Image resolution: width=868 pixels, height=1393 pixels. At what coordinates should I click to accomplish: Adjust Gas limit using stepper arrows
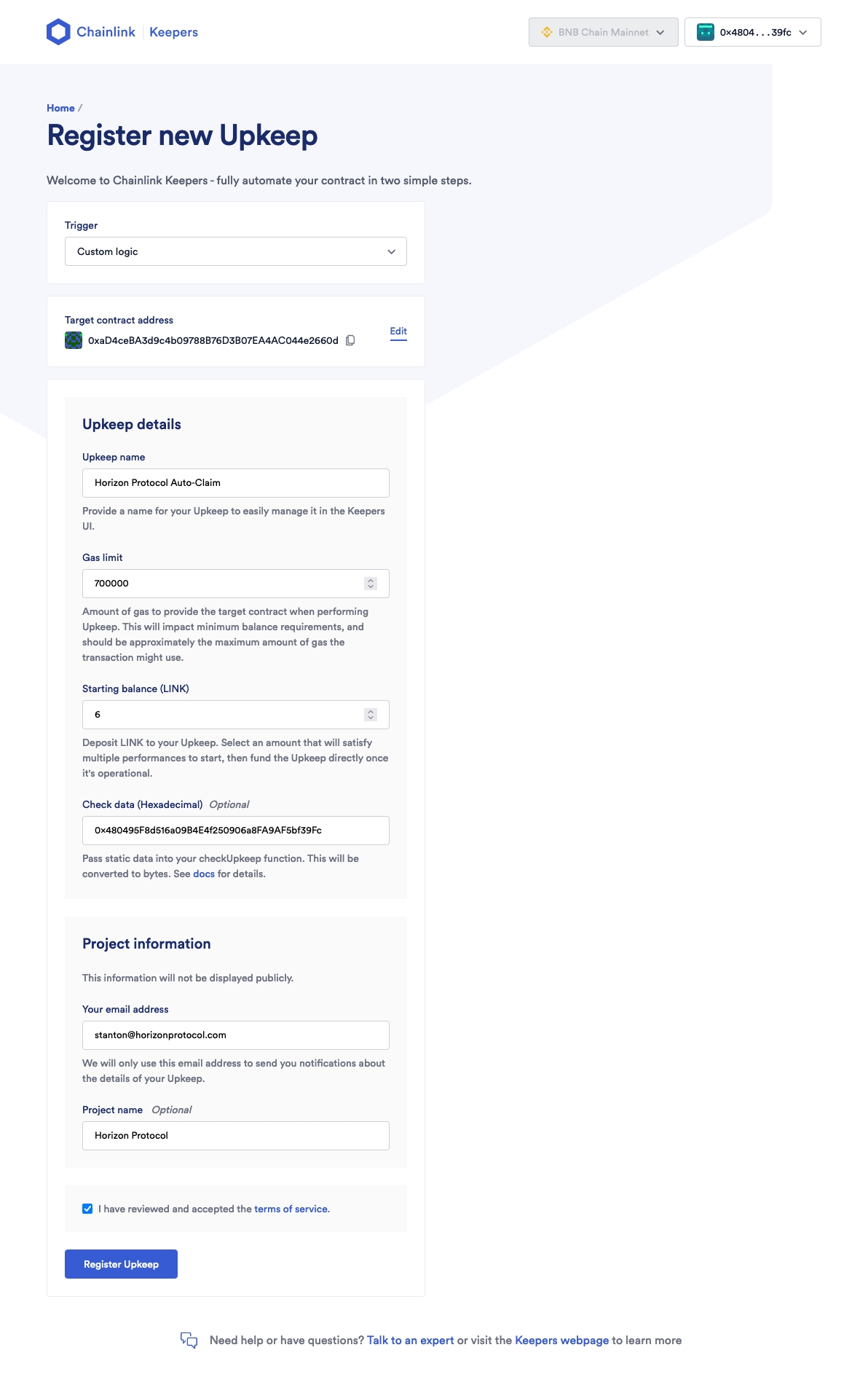[x=371, y=584]
